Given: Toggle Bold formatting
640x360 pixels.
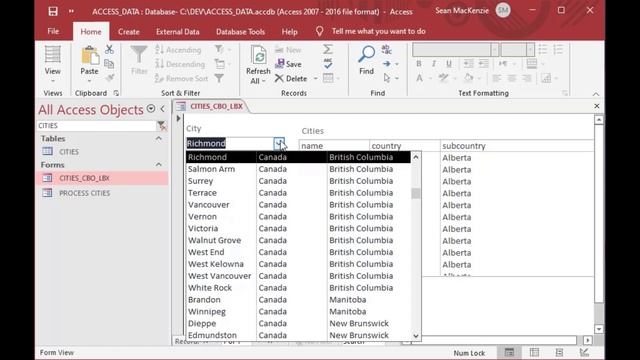Looking at the screenshot, I should pos(419,64).
